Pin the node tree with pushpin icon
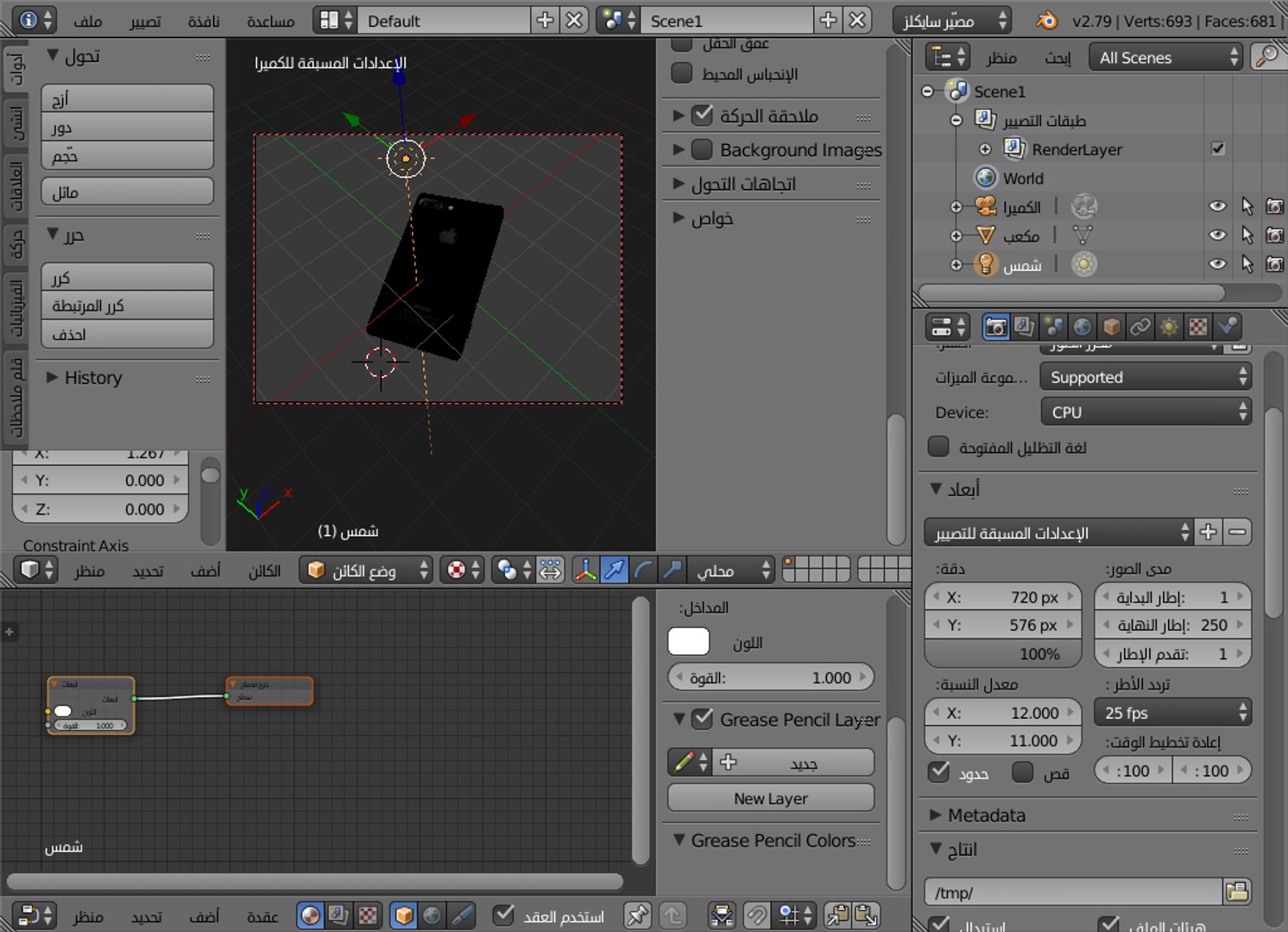This screenshot has height=932, width=1288. point(638,915)
